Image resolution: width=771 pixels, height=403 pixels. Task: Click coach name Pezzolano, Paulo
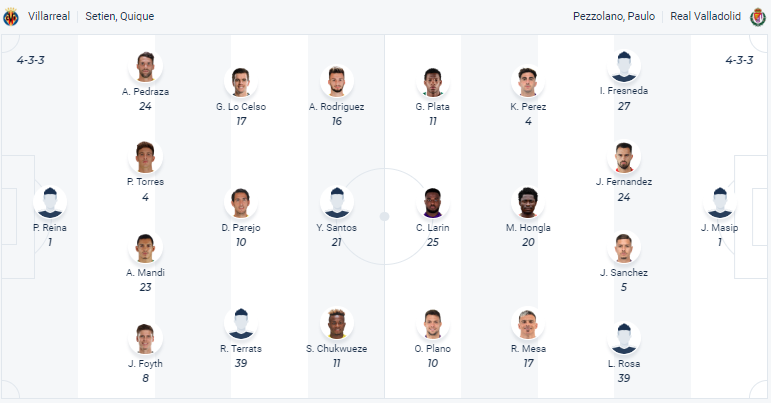point(615,17)
